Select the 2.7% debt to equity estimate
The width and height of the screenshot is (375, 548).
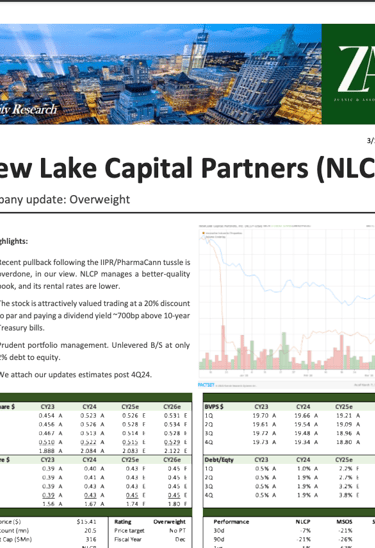pos(345,477)
